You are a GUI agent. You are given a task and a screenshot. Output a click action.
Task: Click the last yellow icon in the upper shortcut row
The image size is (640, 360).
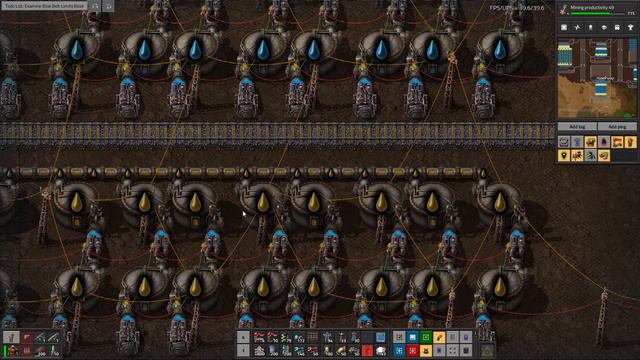631,142
